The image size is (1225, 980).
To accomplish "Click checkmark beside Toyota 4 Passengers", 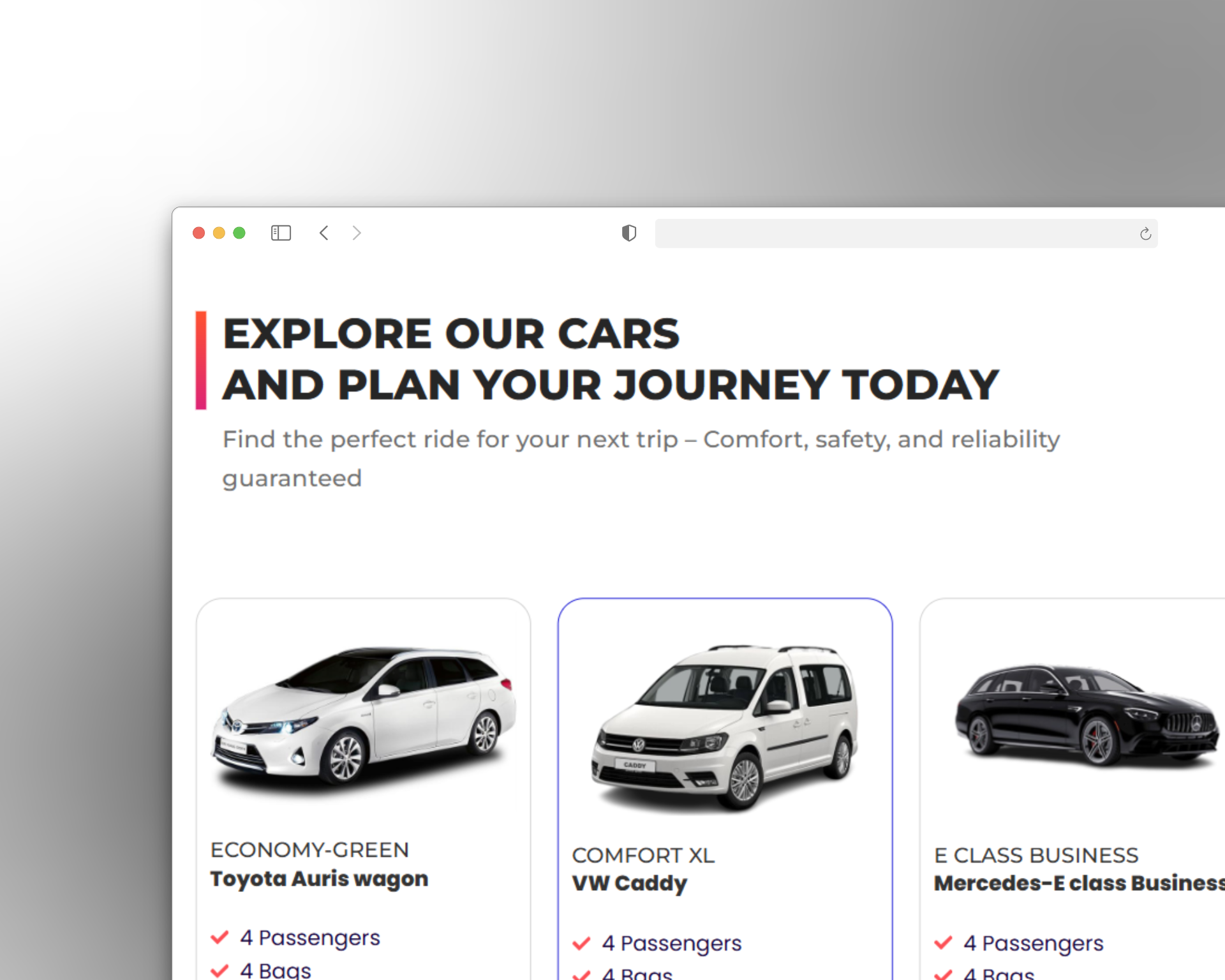I will click(219, 937).
